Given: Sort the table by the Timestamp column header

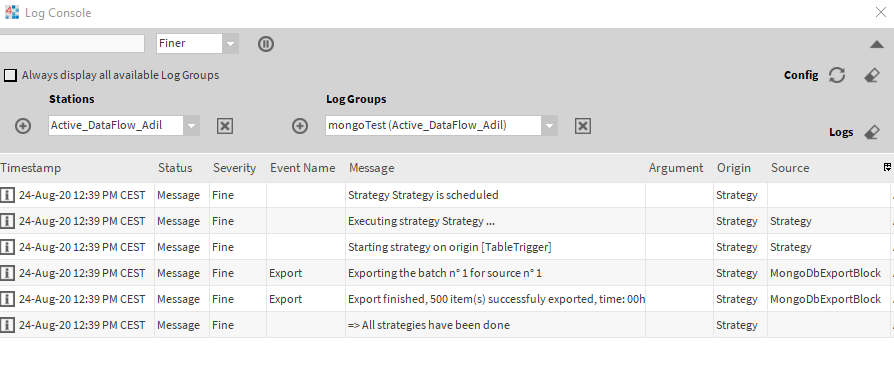Looking at the screenshot, I should click(x=31, y=168).
